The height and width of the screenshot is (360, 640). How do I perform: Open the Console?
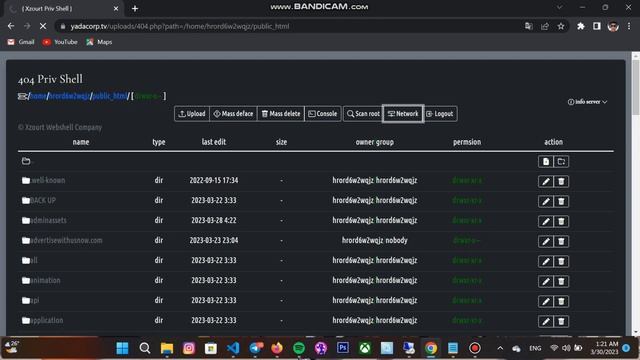coord(323,114)
